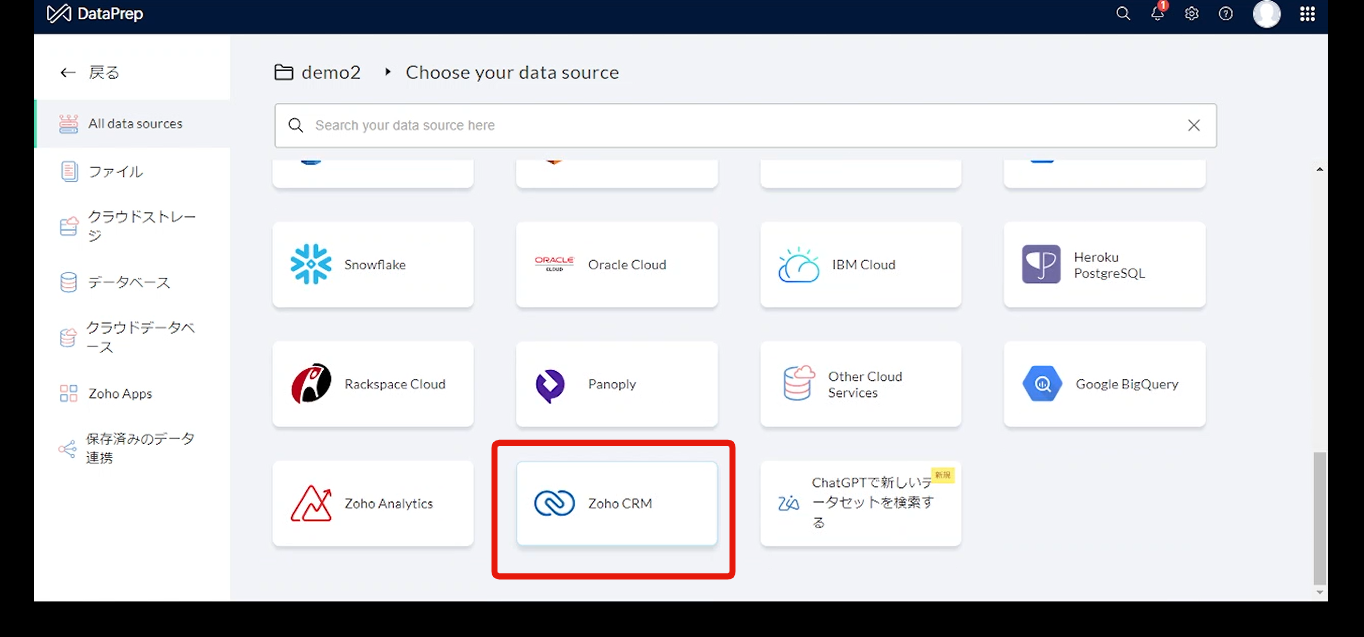Click the ファイル document icon
Image resolution: width=1364 pixels, height=637 pixels.
point(69,171)
